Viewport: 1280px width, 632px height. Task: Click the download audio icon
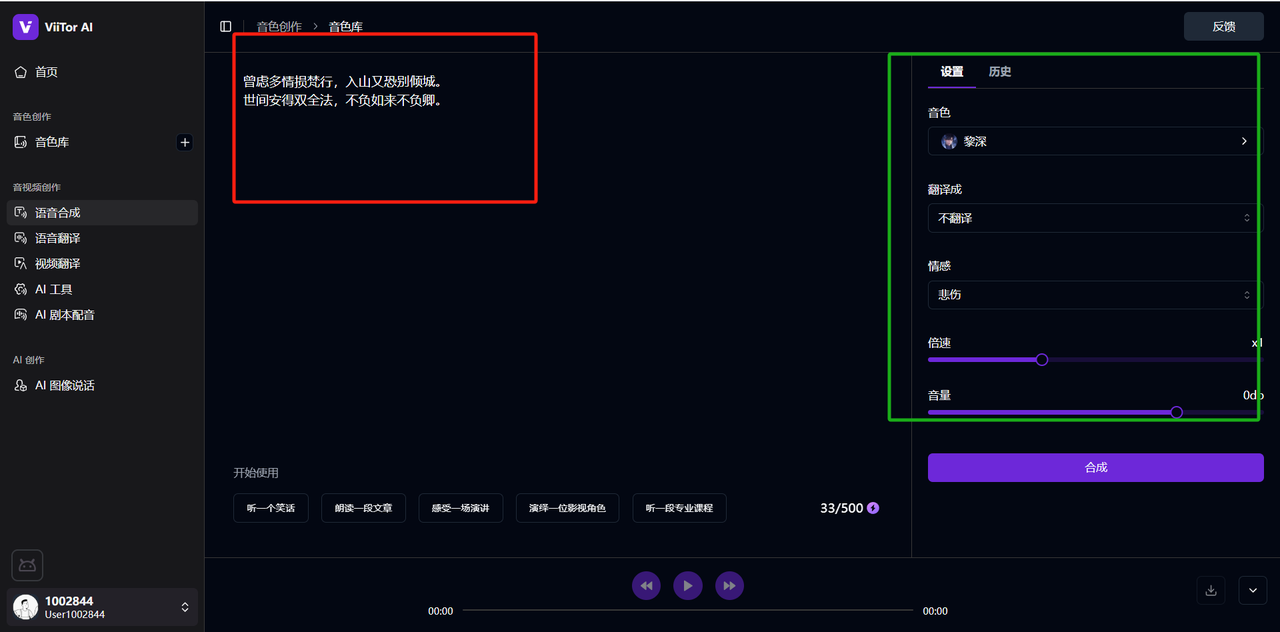[x=1211, y=590]
